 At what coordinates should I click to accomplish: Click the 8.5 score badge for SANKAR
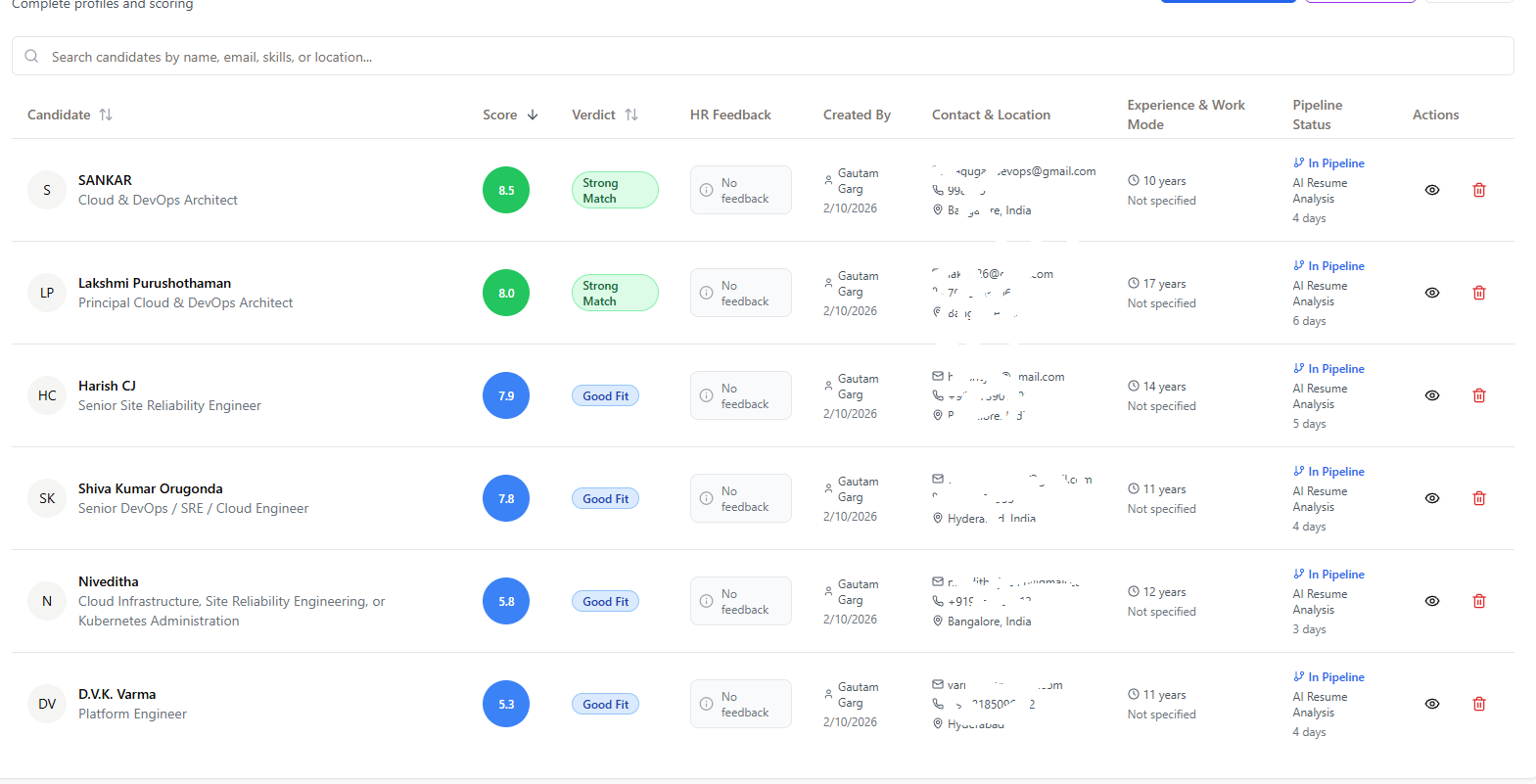[506, 190]
